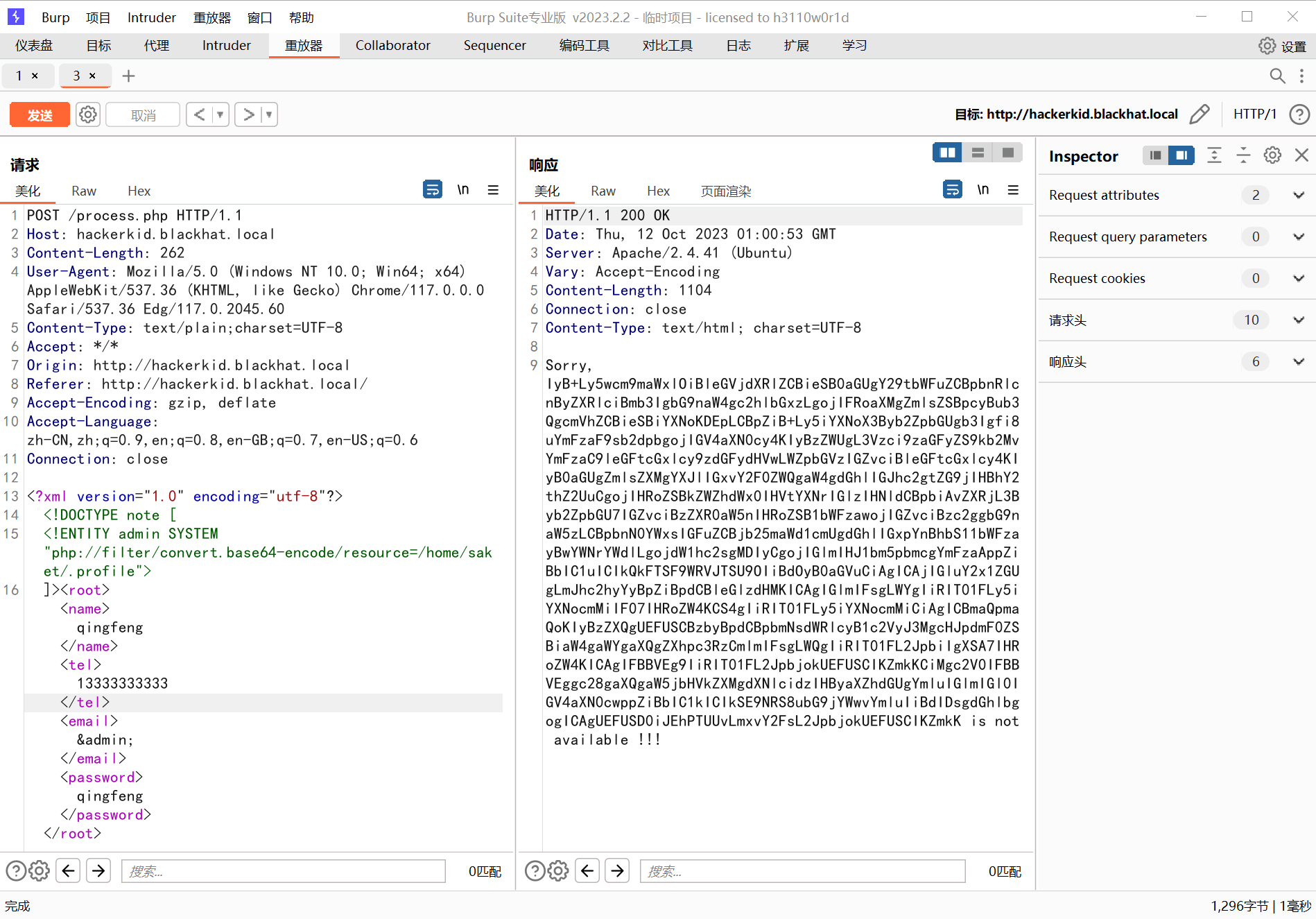Switch to Repeater tab 1

point(19,76)
